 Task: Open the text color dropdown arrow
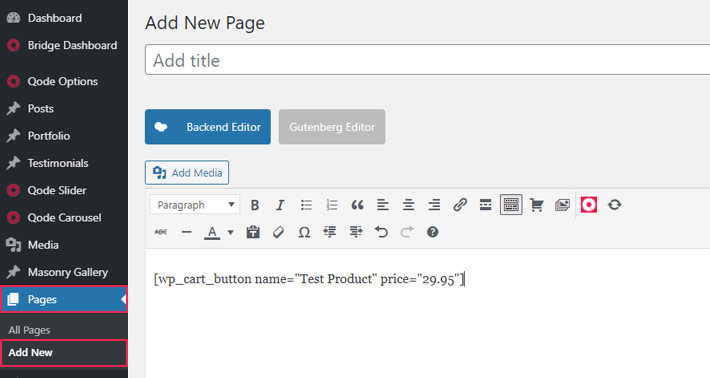point(230,233)
